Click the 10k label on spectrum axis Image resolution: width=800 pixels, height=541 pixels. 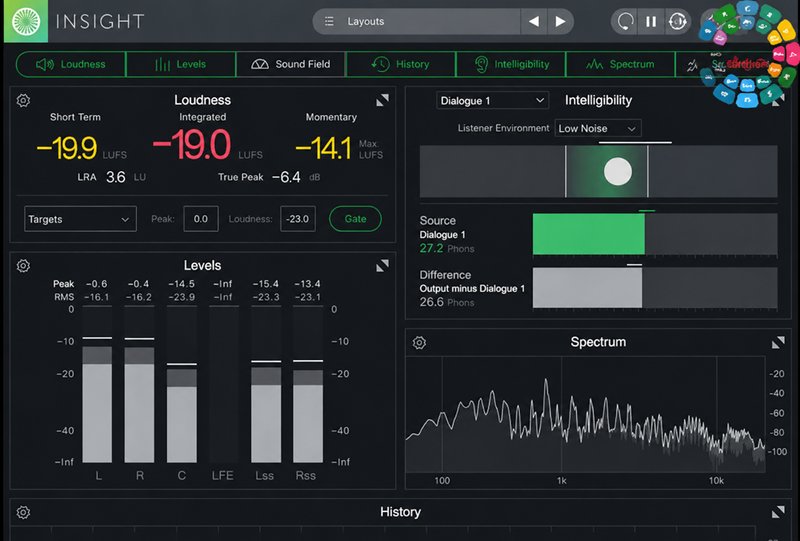pyautogui.click(x=716, y=481)
